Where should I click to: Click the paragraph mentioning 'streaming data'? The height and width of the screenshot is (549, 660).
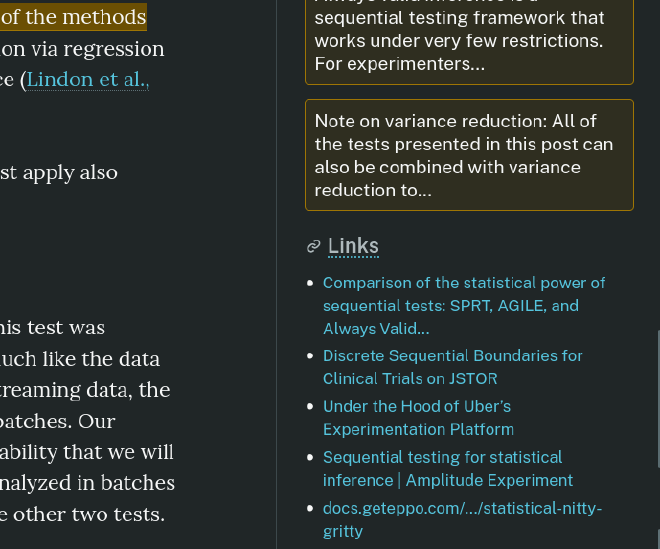(85, 390)
